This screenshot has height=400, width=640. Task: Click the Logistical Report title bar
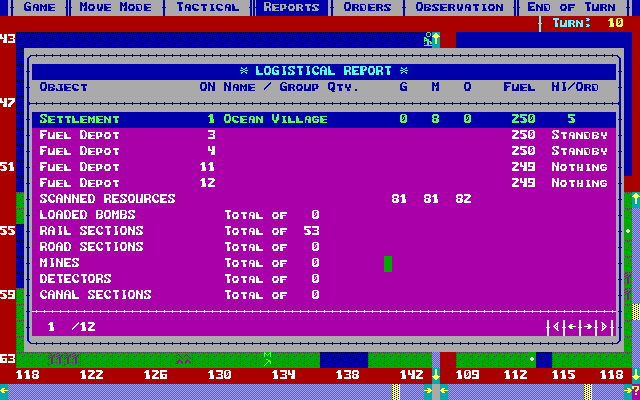point(324,71)
